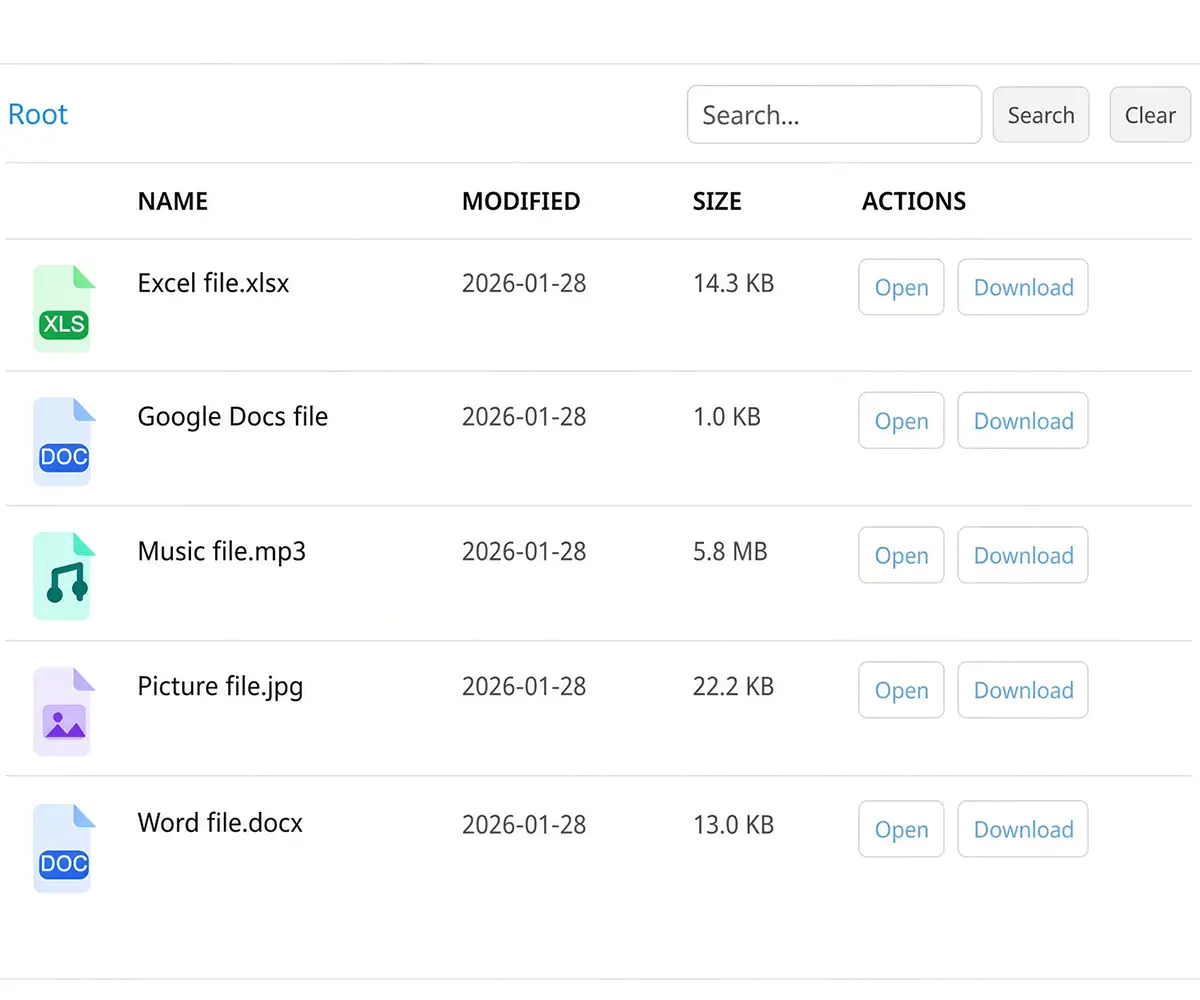Click the 5.8 MB size value
This screenshot has height=1000, width=1200.
730,551
